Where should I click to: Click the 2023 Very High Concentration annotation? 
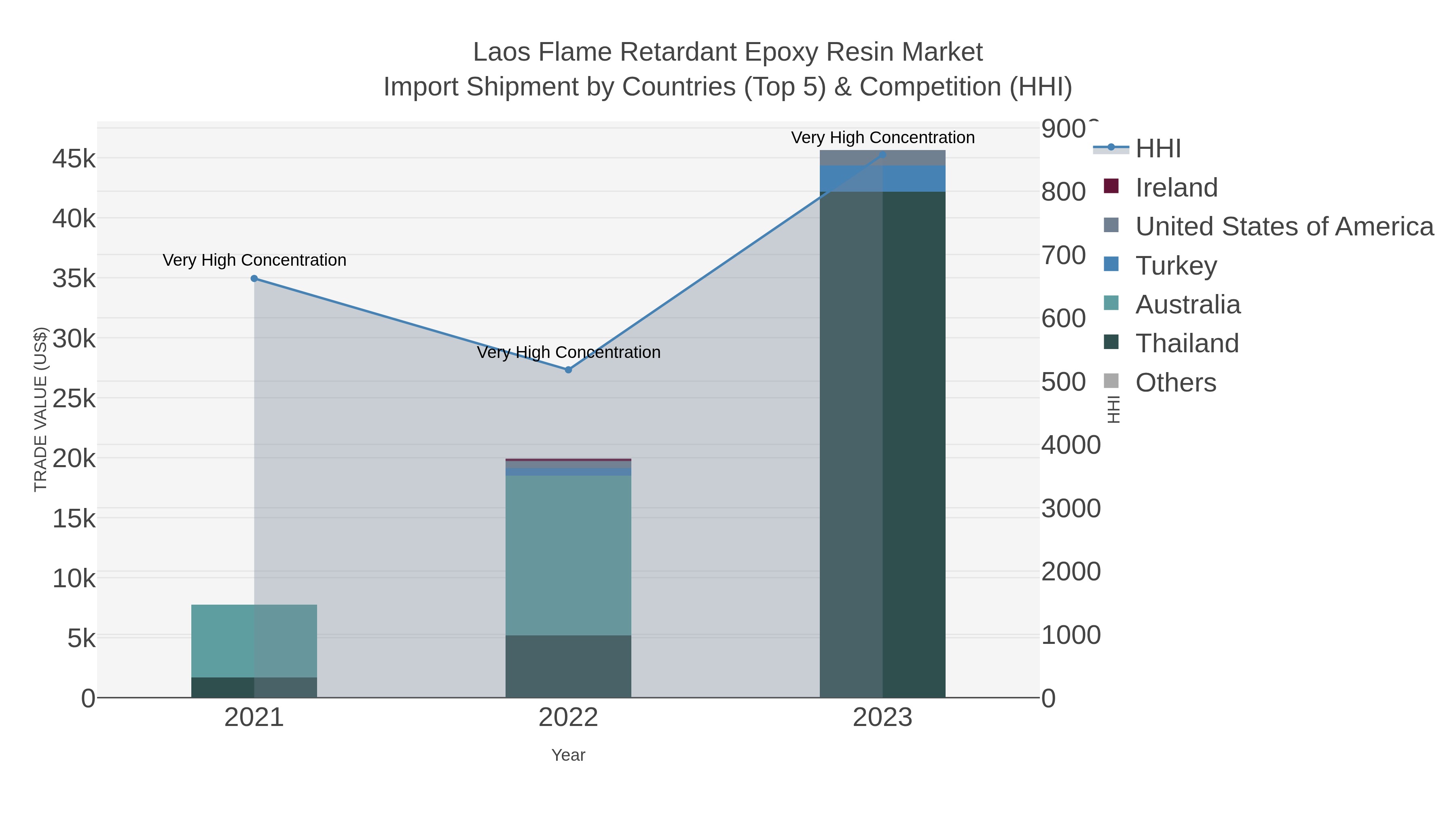[x=883, y=138]
